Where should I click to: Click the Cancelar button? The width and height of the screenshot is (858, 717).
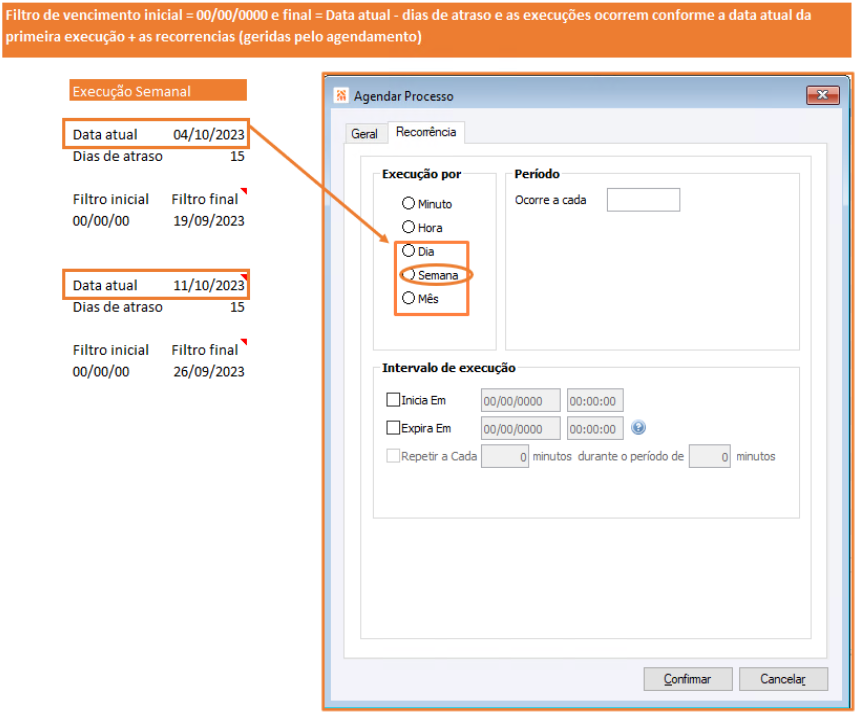point(785,680)
